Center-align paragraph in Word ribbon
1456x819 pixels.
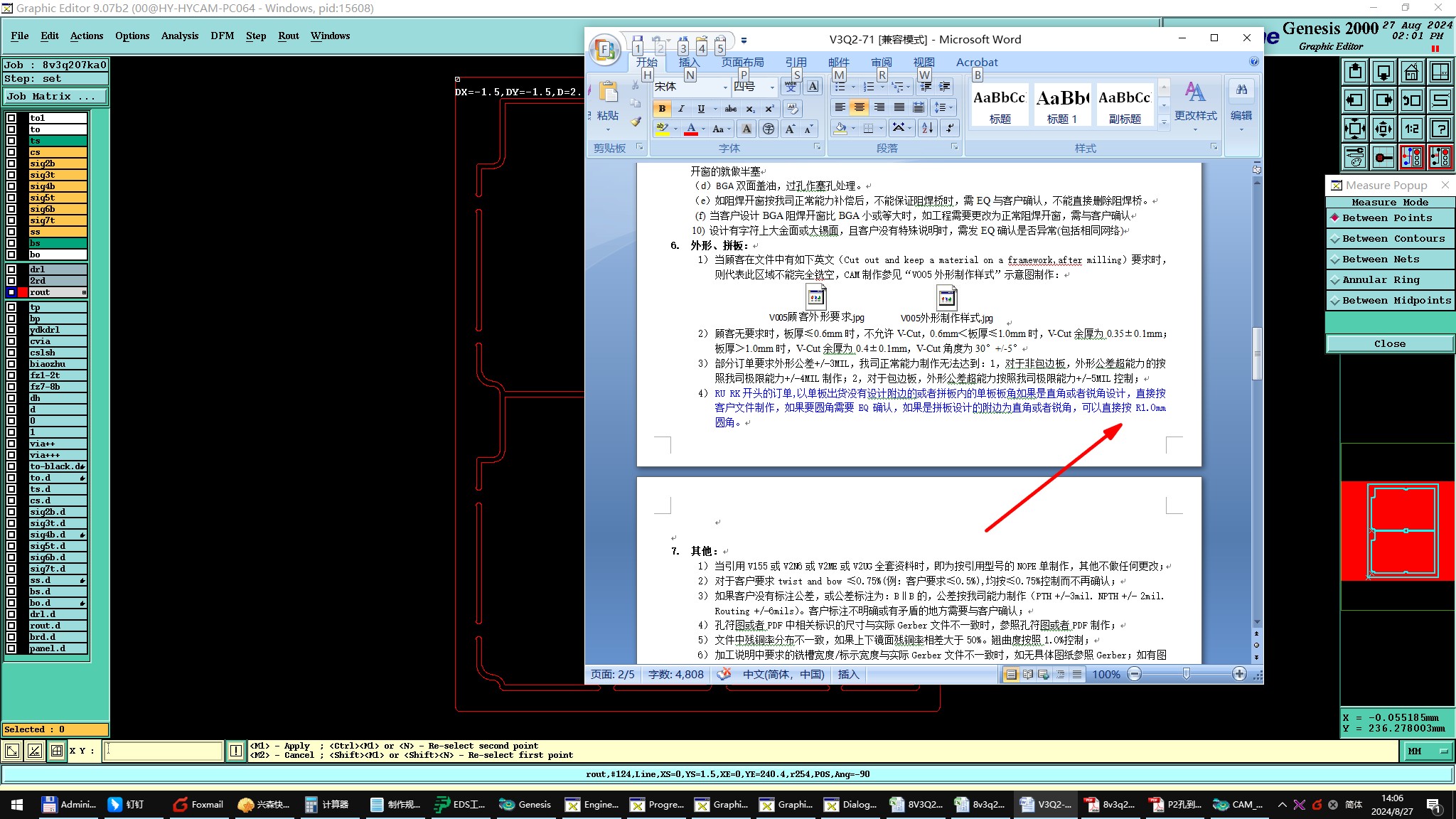click(x=860, y=107)
